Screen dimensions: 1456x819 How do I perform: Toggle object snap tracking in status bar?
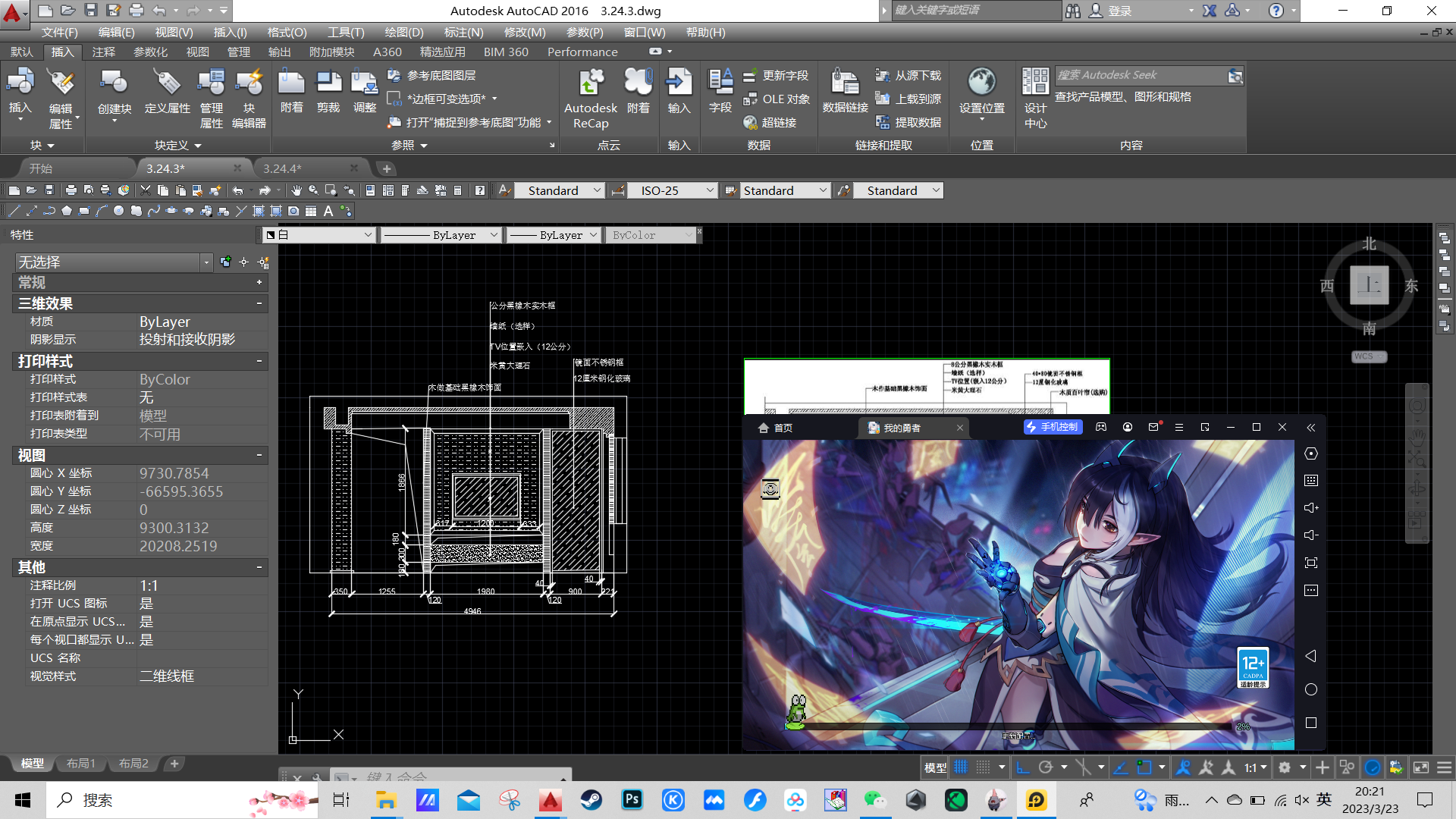click(1121, 767)
